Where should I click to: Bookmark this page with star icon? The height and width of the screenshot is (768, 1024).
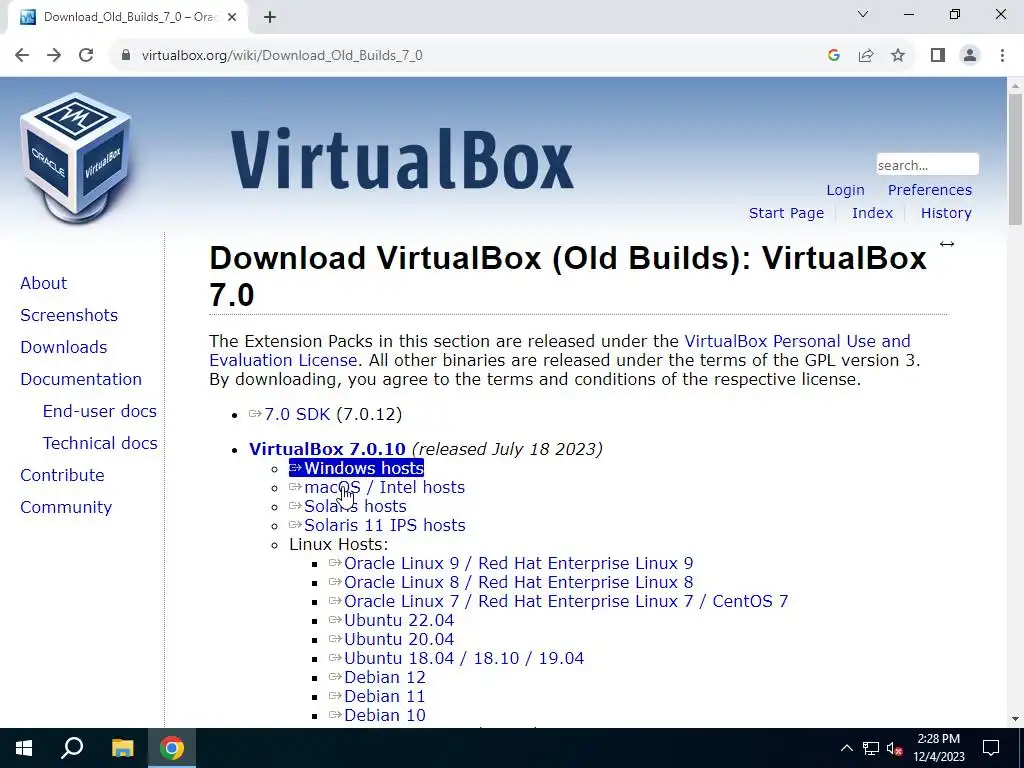(898, 56)
